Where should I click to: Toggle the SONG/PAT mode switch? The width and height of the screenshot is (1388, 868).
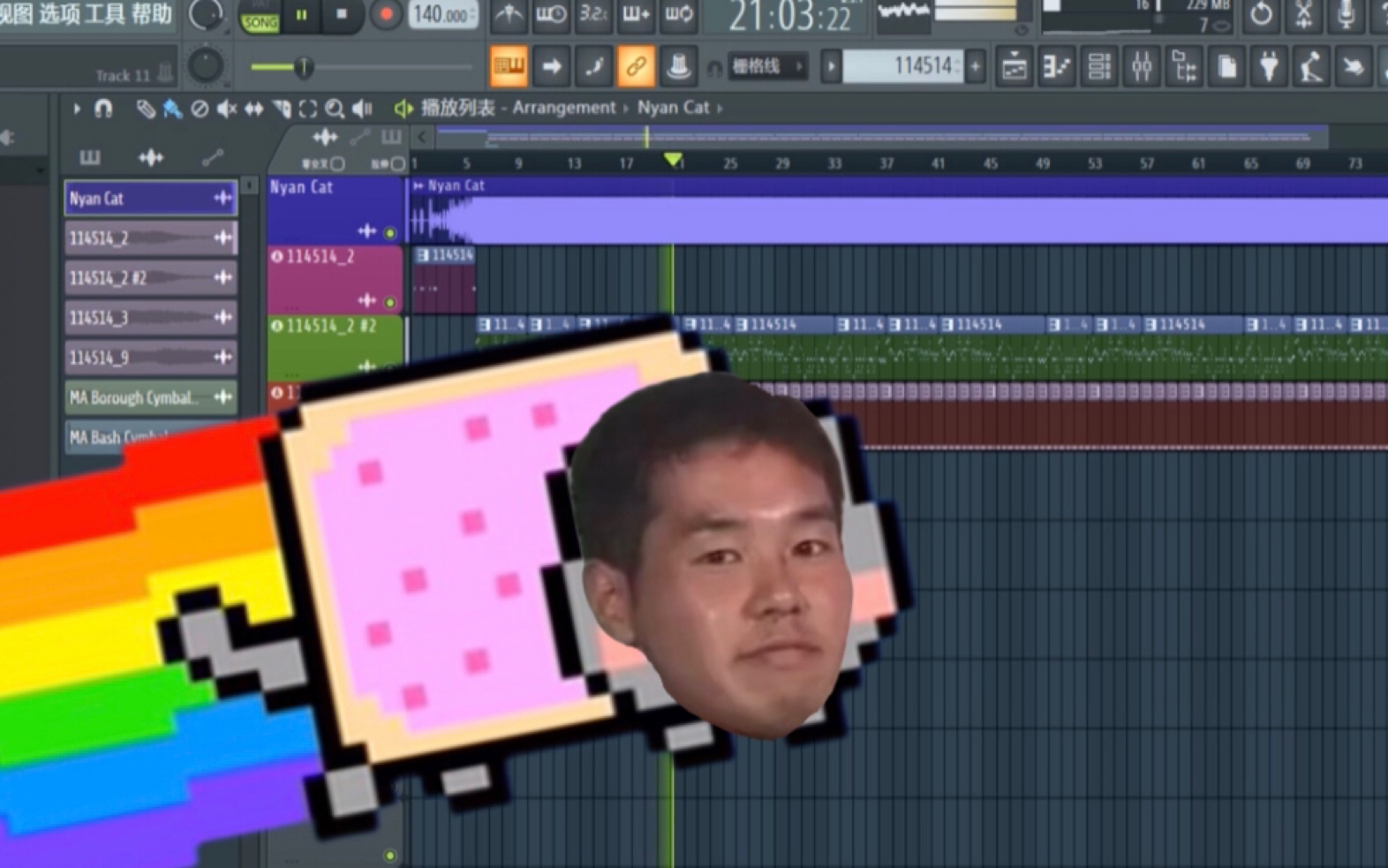pyautogui.click(x=260, y=19)
